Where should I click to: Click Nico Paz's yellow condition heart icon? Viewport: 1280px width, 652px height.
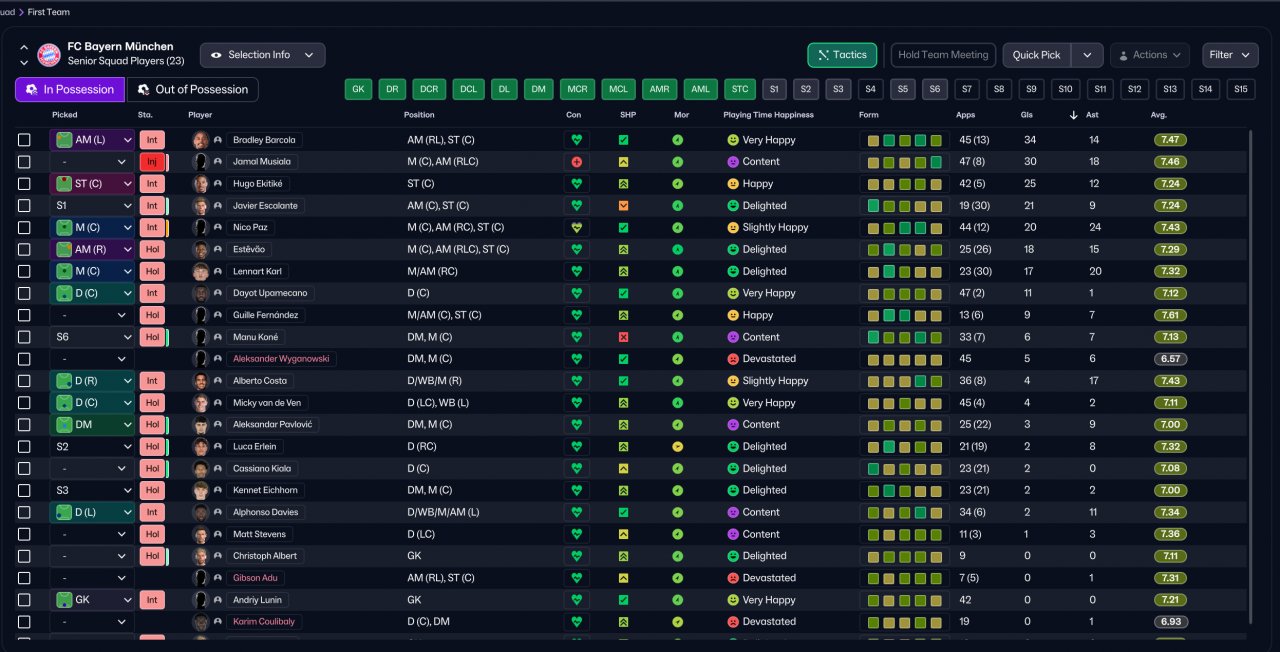pos(576,227)
